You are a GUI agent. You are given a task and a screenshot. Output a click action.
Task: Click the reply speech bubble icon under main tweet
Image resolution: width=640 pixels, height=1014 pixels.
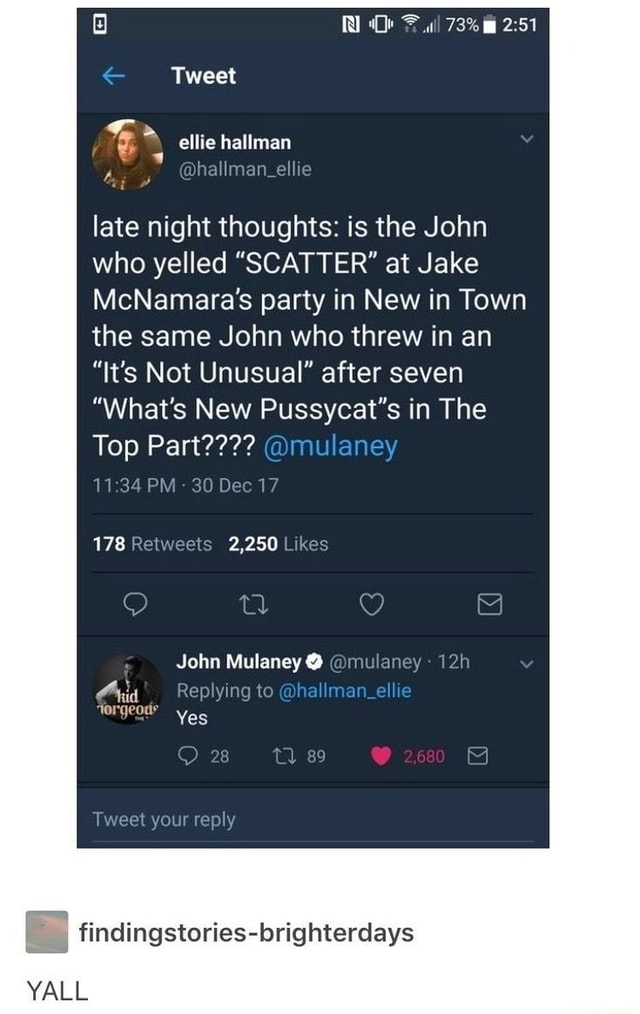click(135, 604)
